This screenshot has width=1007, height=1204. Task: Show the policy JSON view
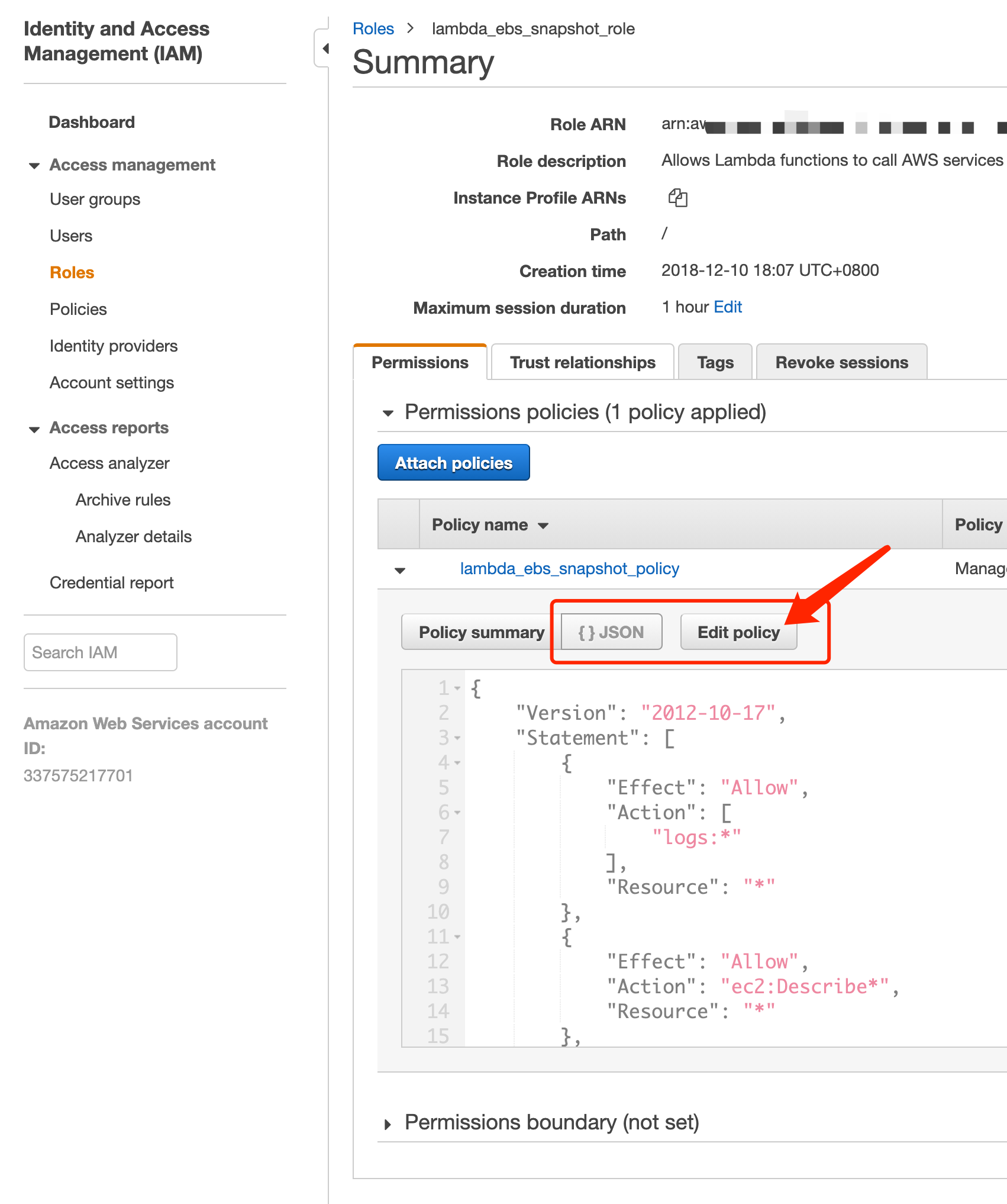(x=611, y=632)
